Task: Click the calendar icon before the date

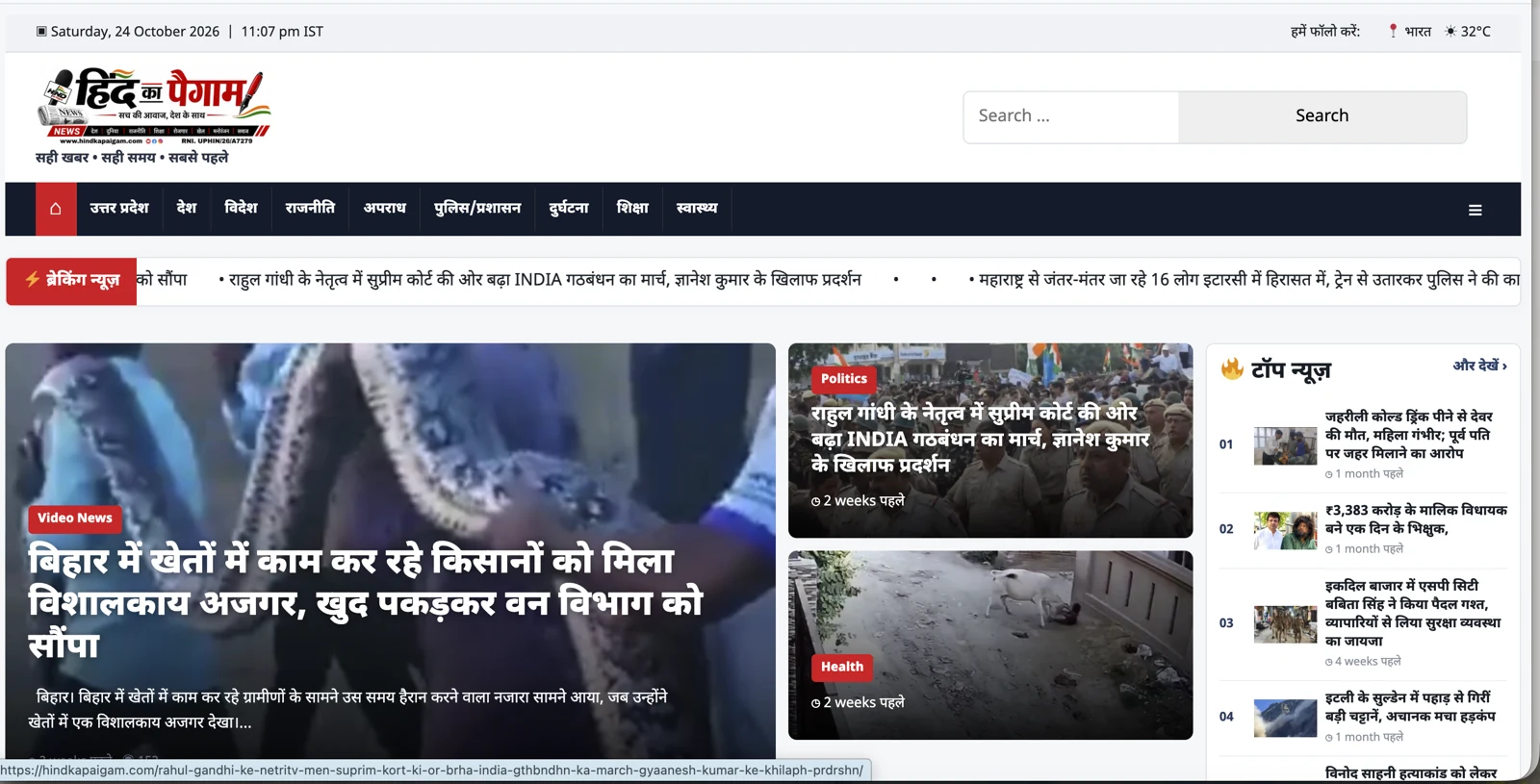Action: coord(41,31)
